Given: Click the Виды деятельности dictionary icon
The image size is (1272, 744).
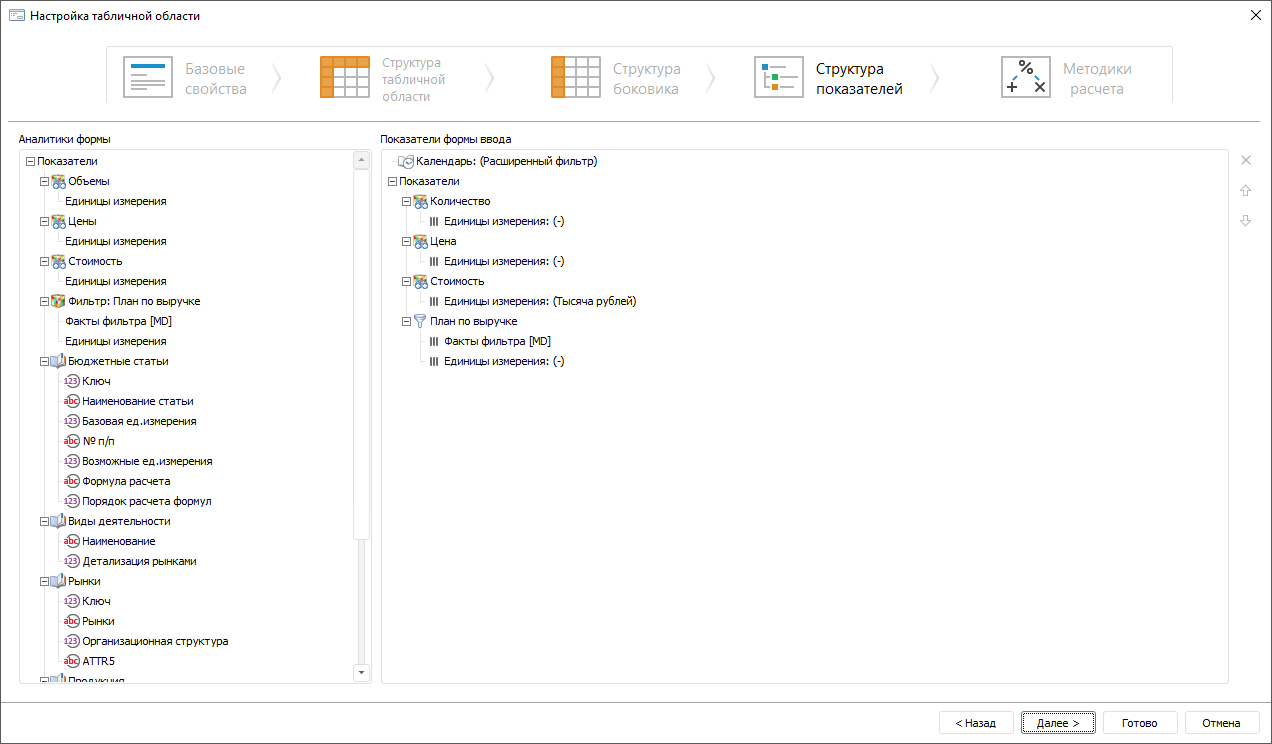Looking at the screenshot, I should pos(58,521).
